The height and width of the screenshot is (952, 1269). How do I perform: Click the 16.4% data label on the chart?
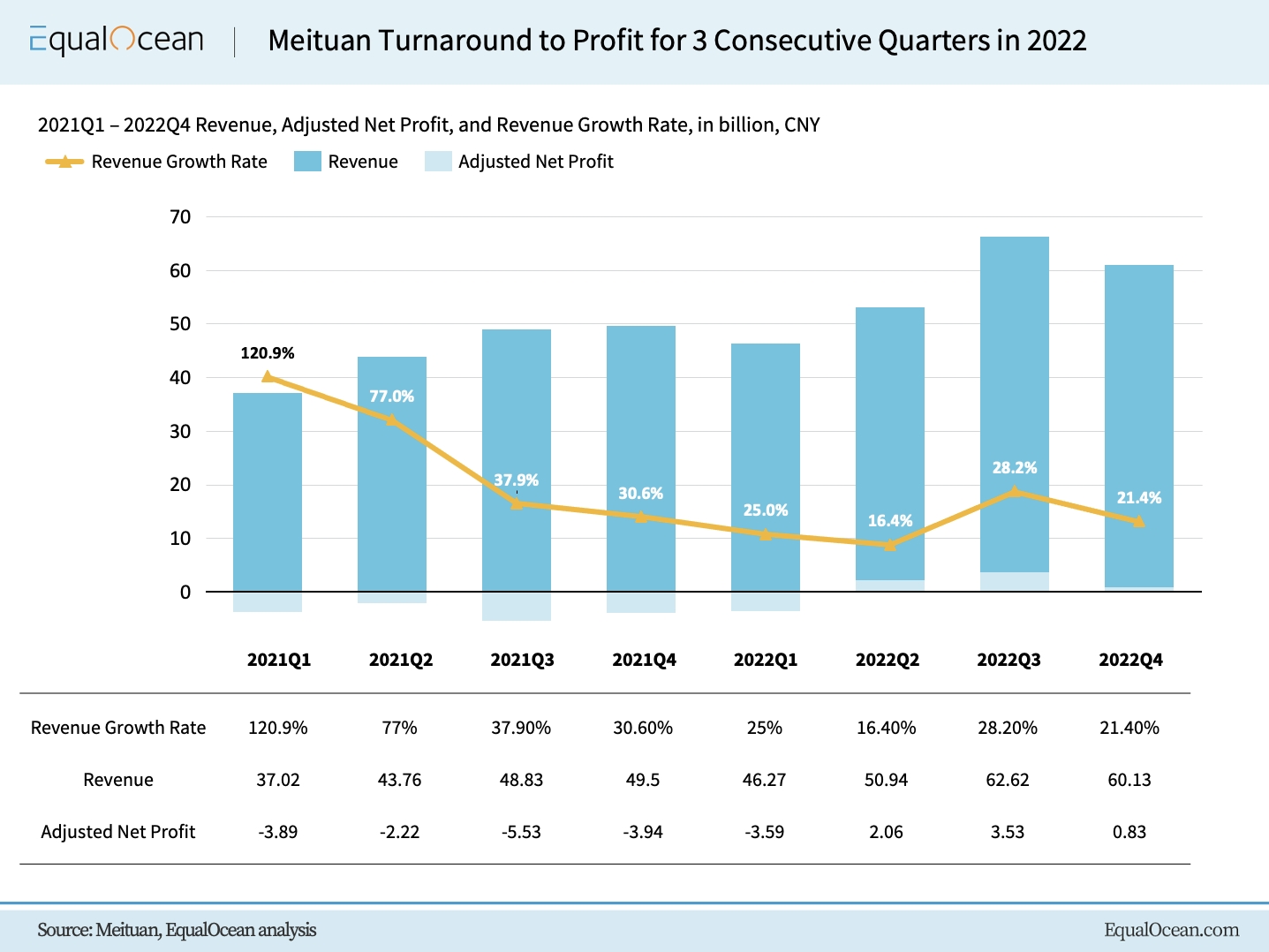tap(890, 521)
